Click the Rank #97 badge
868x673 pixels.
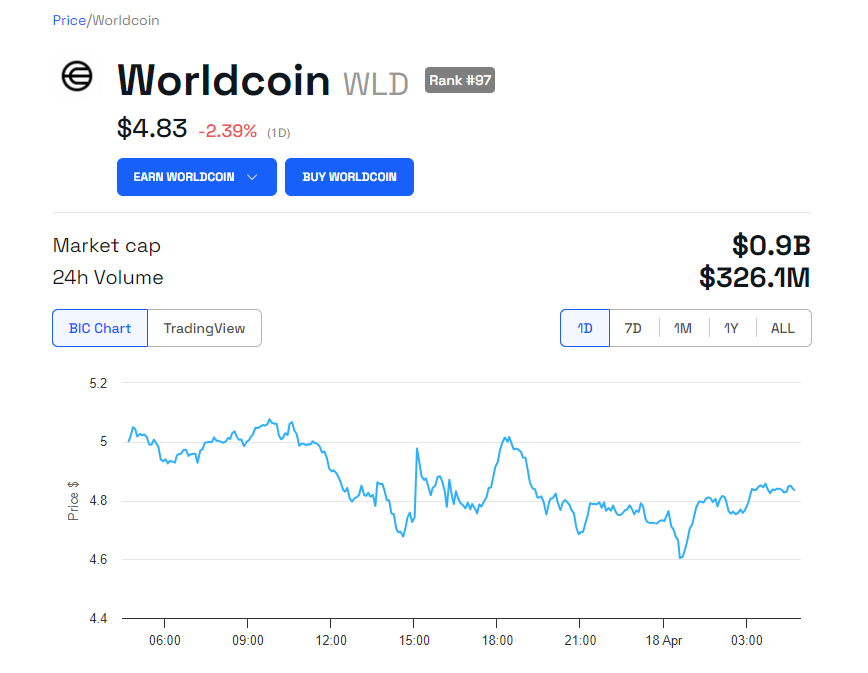[460, 80]
